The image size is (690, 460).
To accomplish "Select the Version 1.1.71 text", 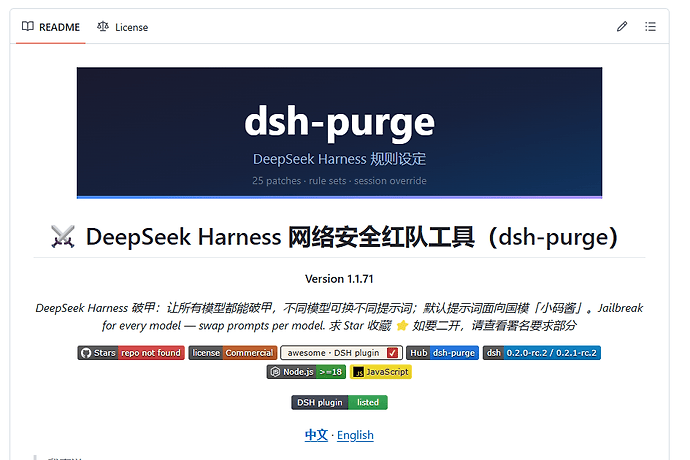I will pos(339,279).
